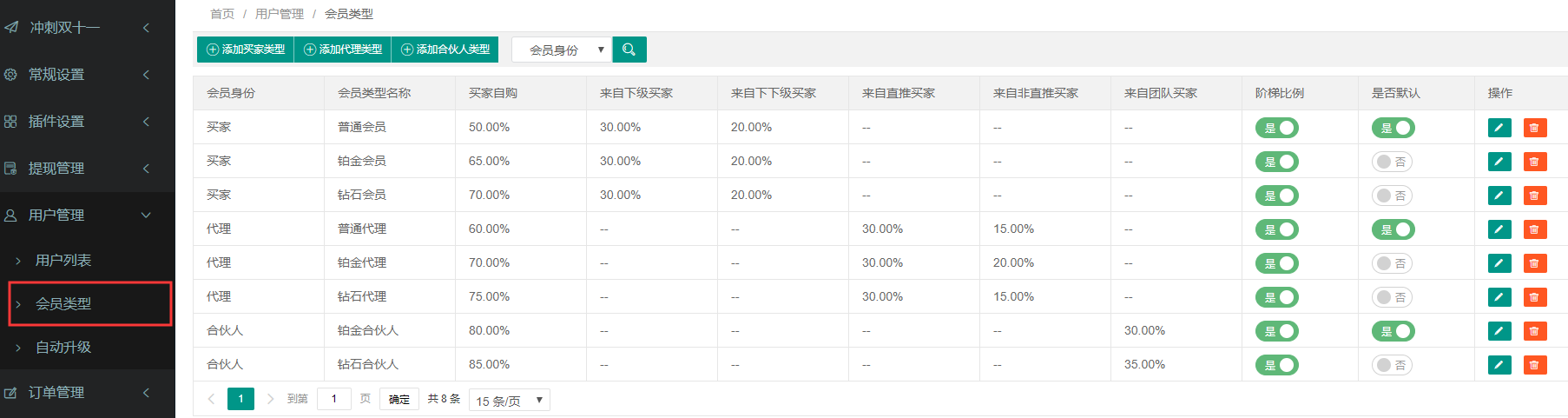Open the 会员身份 filter dropdown
Viewport: 1568px width, 418px height.
(x=561, y=50)
